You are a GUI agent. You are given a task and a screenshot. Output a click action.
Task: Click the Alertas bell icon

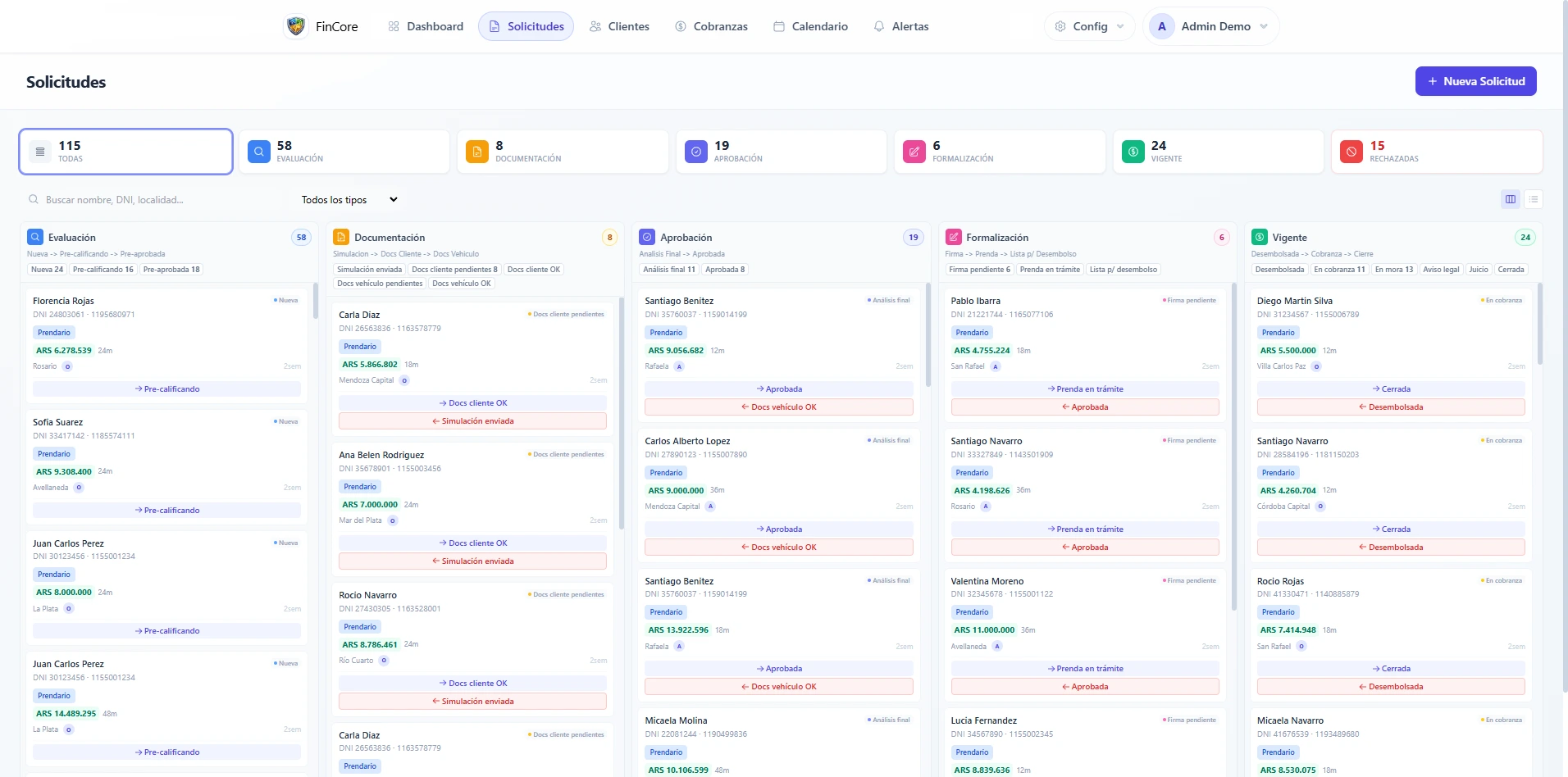point(879,26)
